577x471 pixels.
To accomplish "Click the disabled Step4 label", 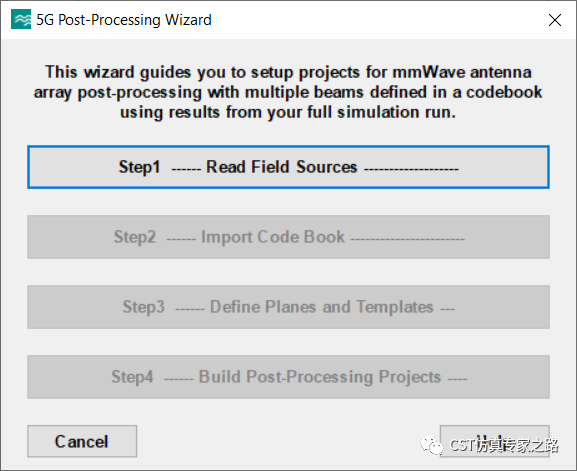I will [x=132, y=377].
